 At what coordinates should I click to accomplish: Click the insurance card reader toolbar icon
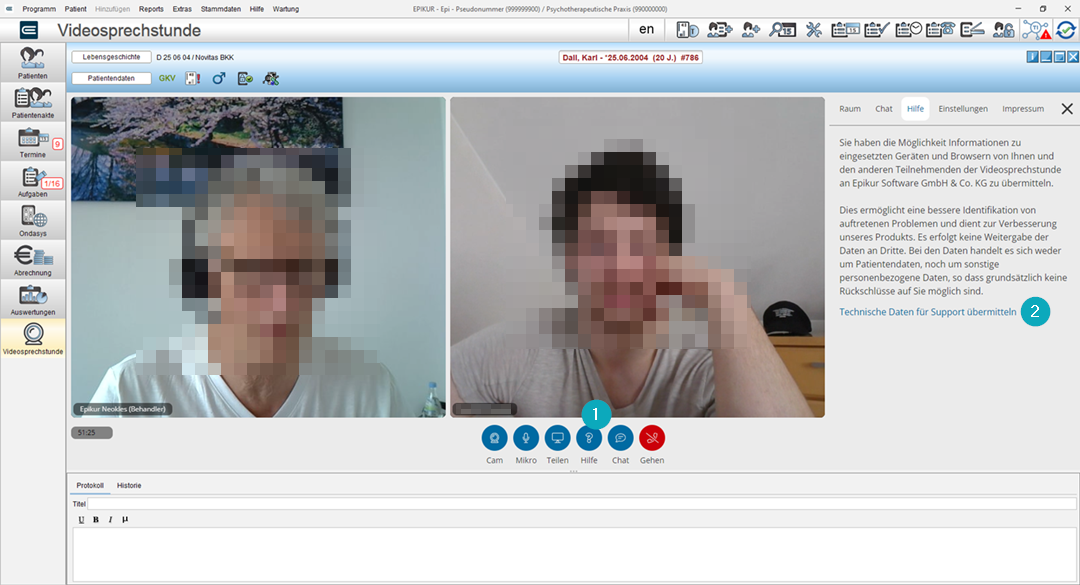click(687, 30)
